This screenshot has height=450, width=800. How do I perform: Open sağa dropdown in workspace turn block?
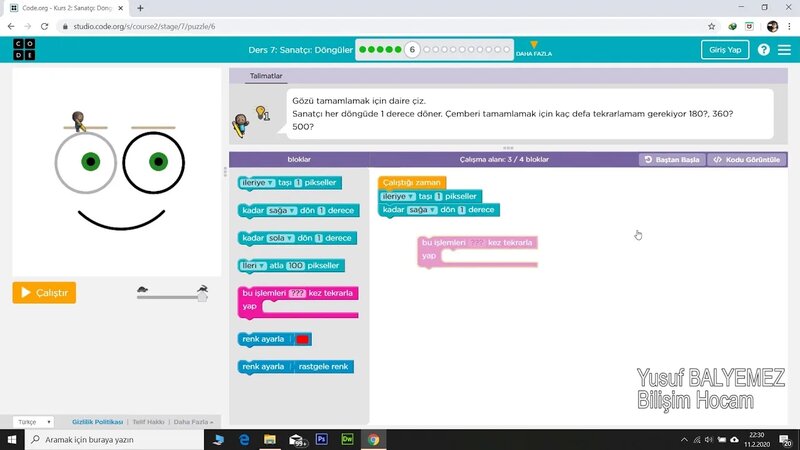[x=422, y=210]
